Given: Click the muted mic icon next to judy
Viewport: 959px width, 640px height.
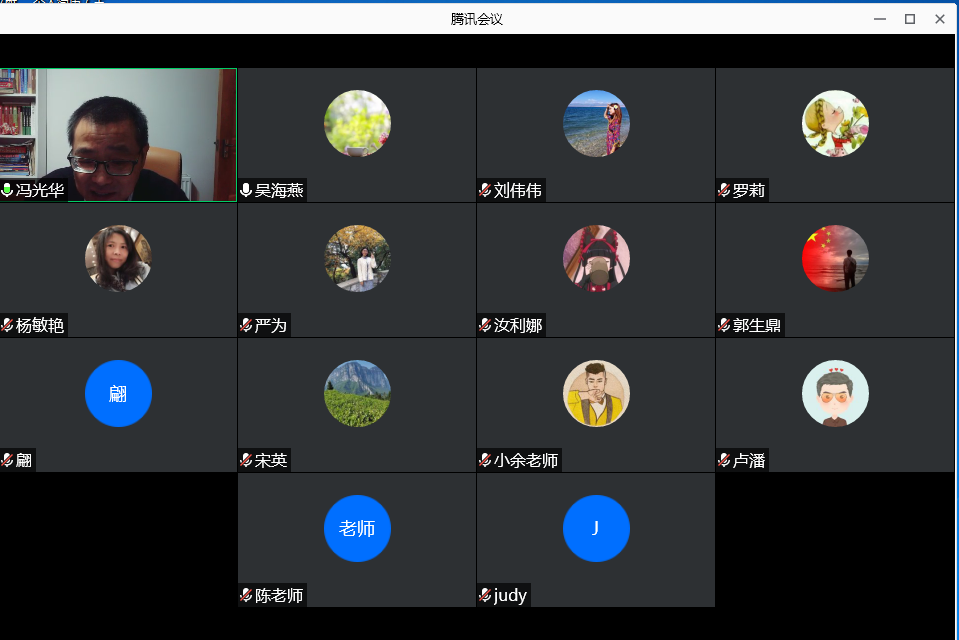Looking at the screenshot, I should [x=484, y=595].
